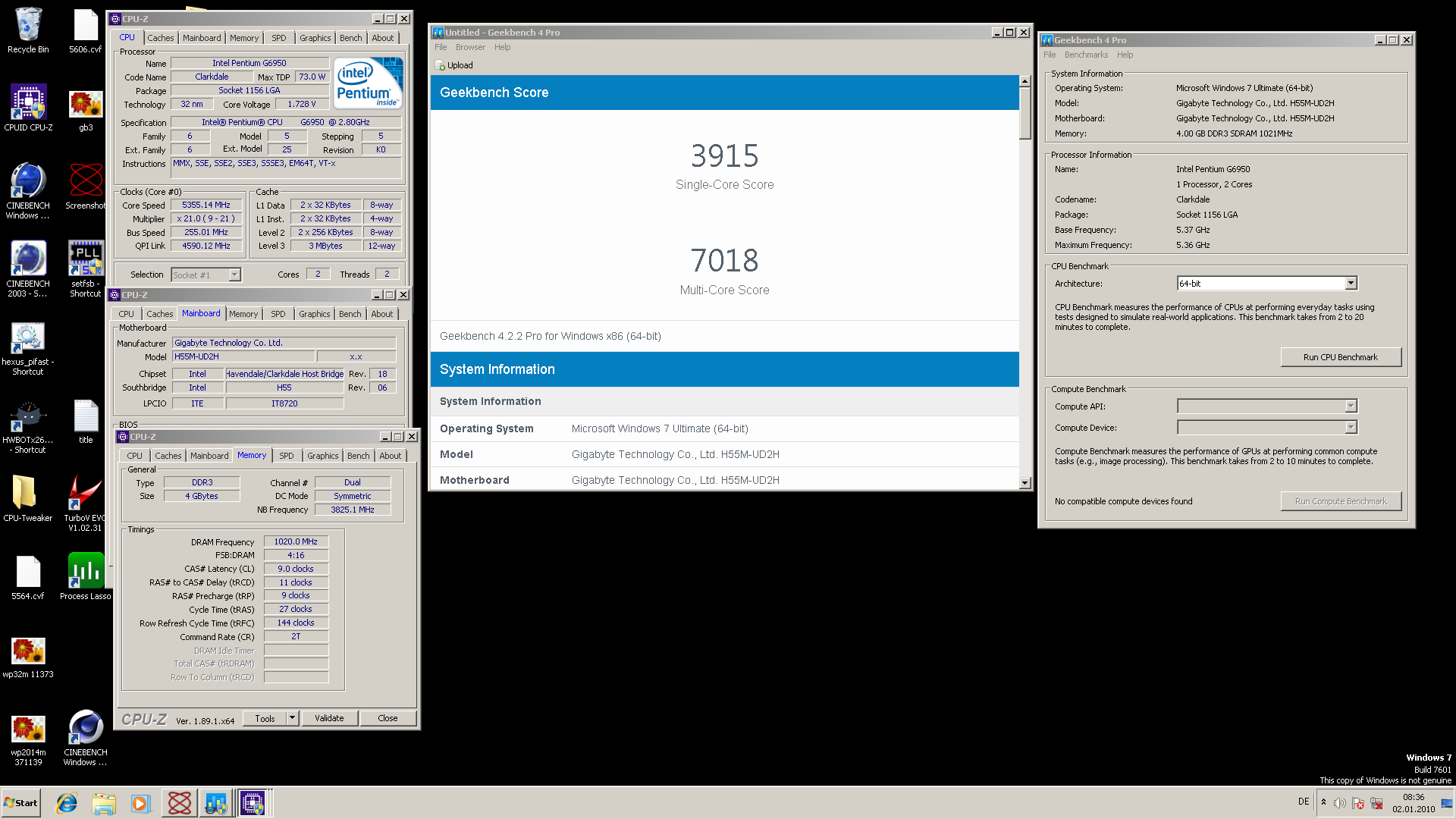Switch to CPU-Z taskbar icon
1456x819 pixels.
[253, 803]
